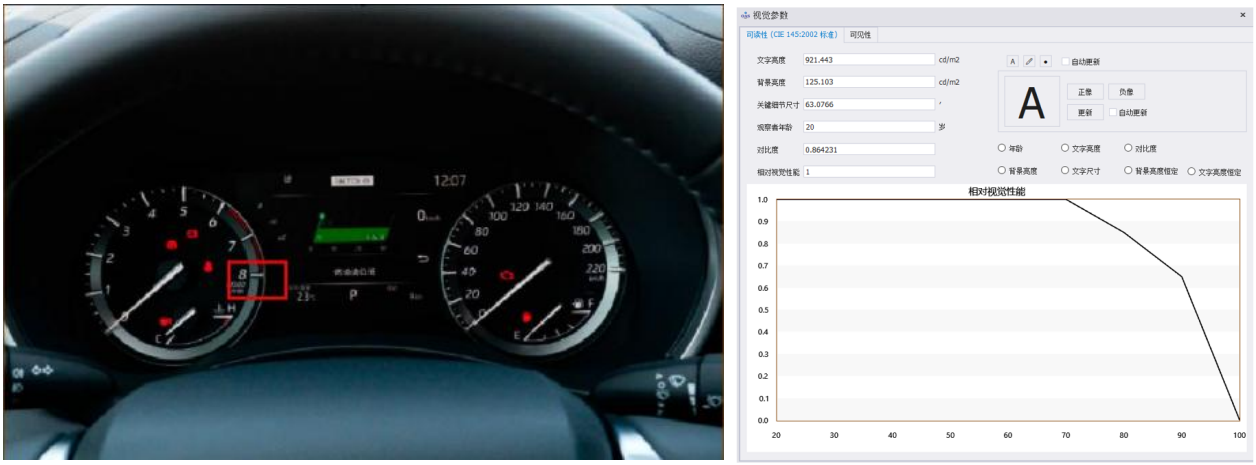Click the 更新 button
1256x465 pixels.
(x=1085, y=112)
